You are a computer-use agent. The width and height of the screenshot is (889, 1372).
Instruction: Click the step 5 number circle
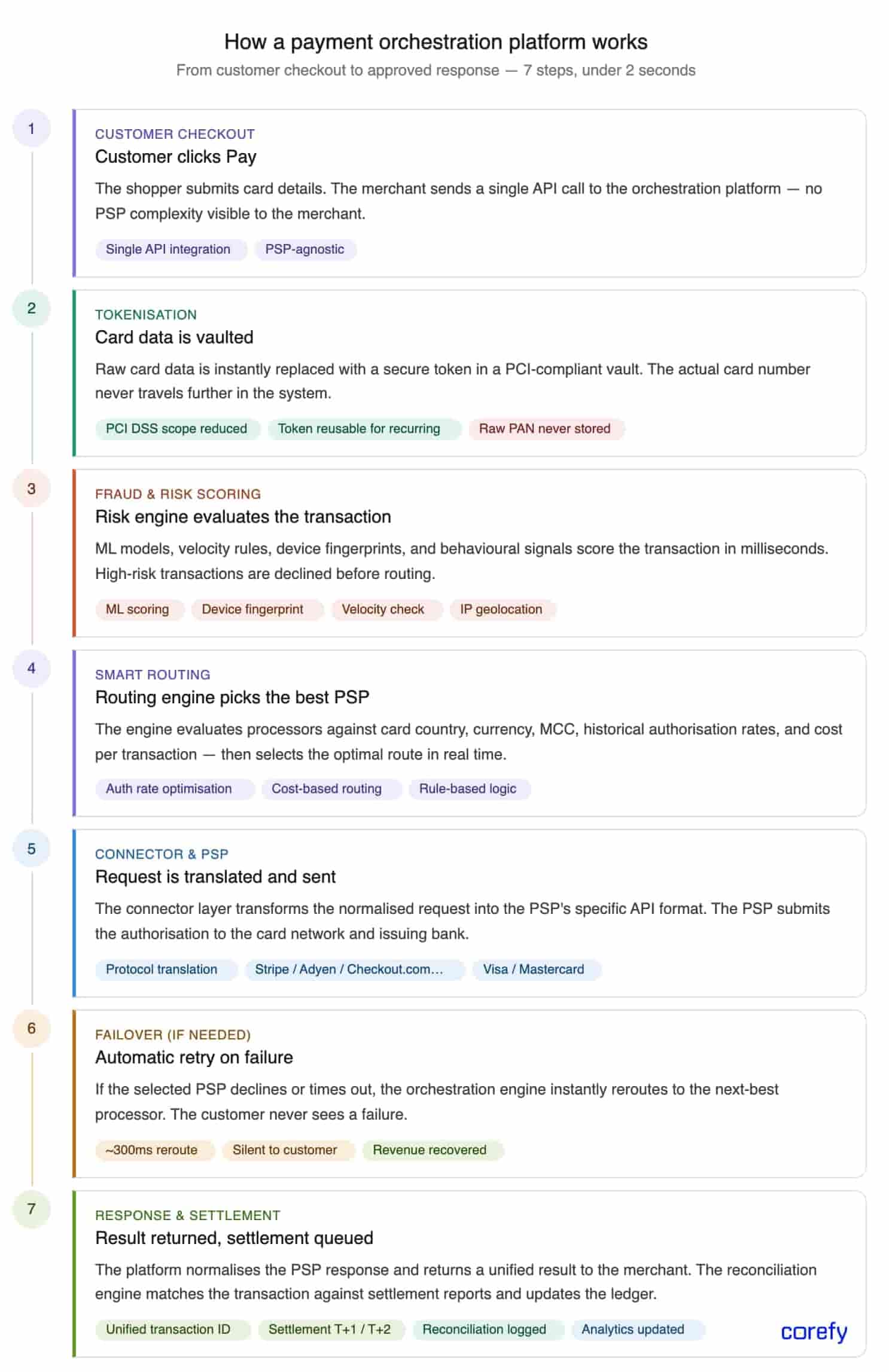31,849
